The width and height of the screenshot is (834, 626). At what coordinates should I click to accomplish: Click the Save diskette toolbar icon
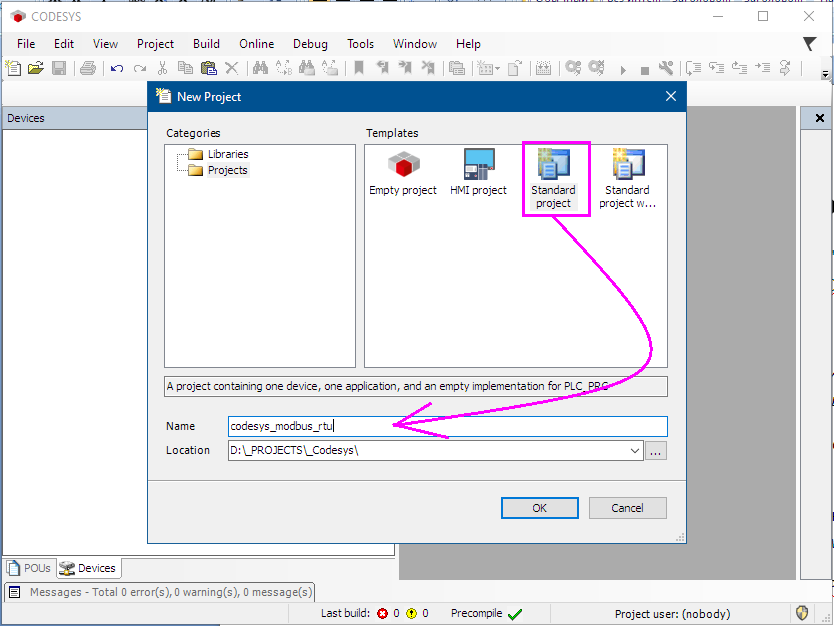point(59,68)
